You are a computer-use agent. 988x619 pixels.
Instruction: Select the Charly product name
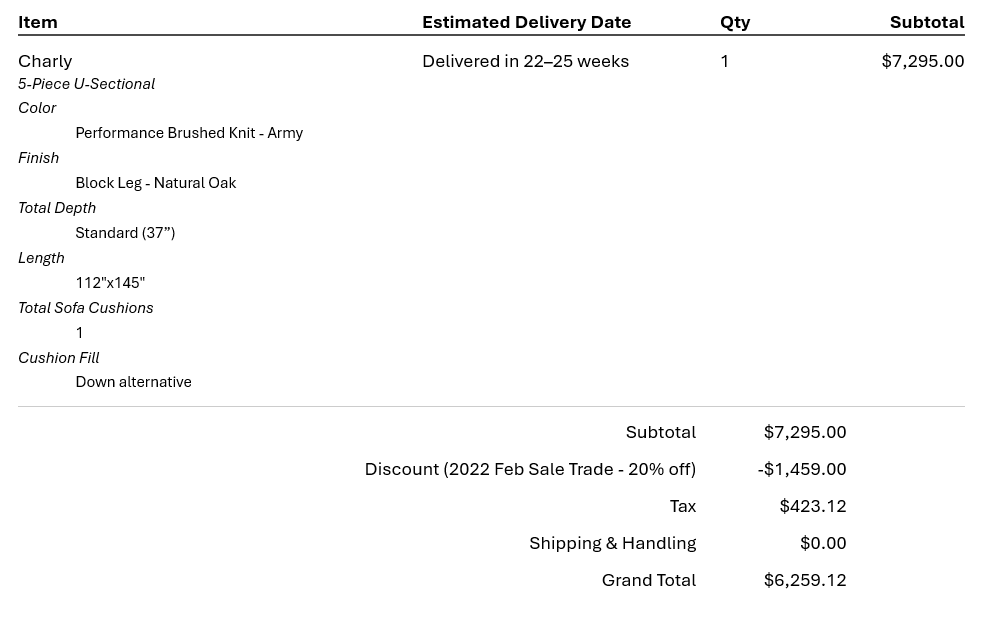[45, 61]
